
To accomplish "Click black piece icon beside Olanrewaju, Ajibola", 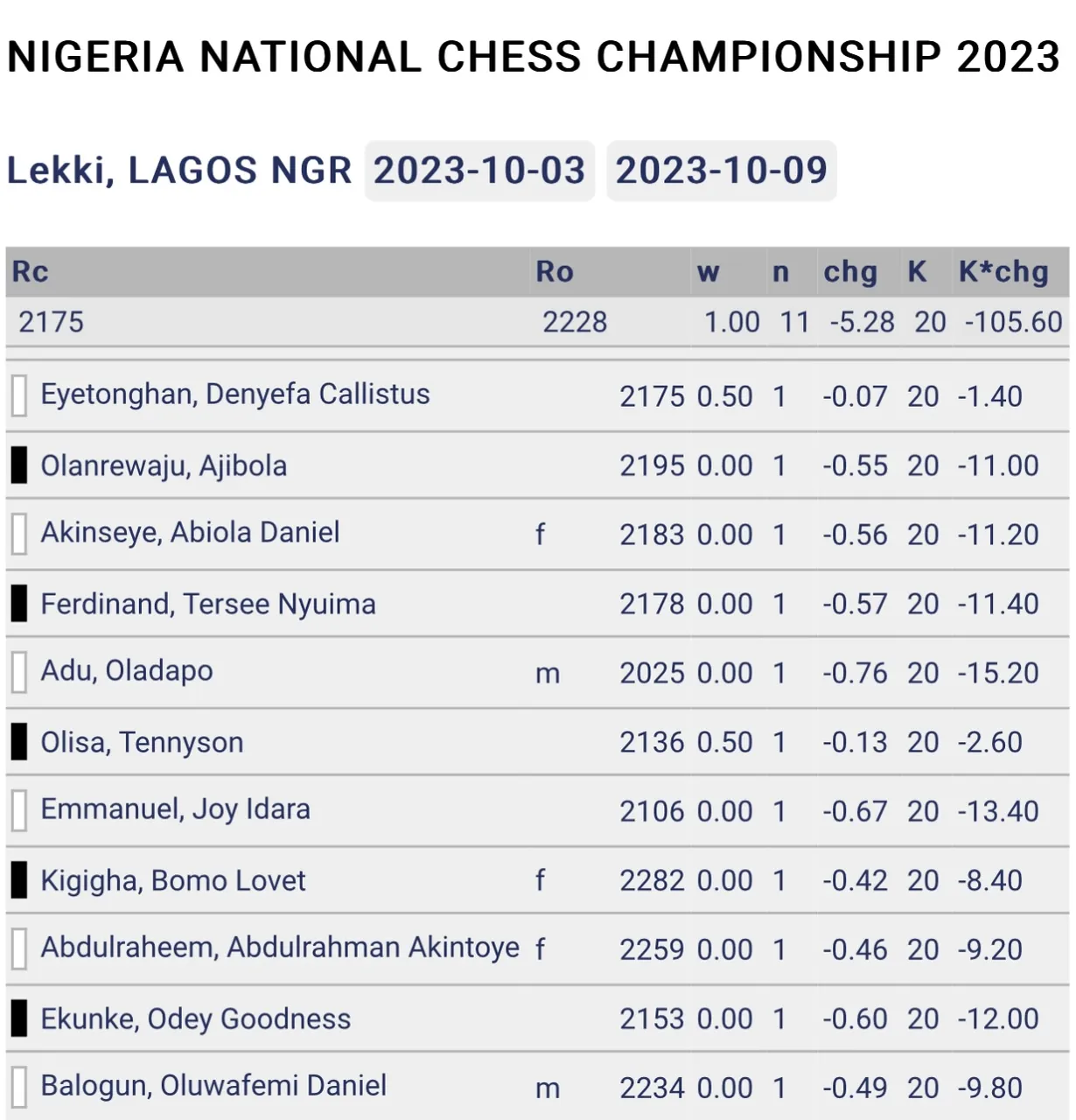I will pos(18,465).
